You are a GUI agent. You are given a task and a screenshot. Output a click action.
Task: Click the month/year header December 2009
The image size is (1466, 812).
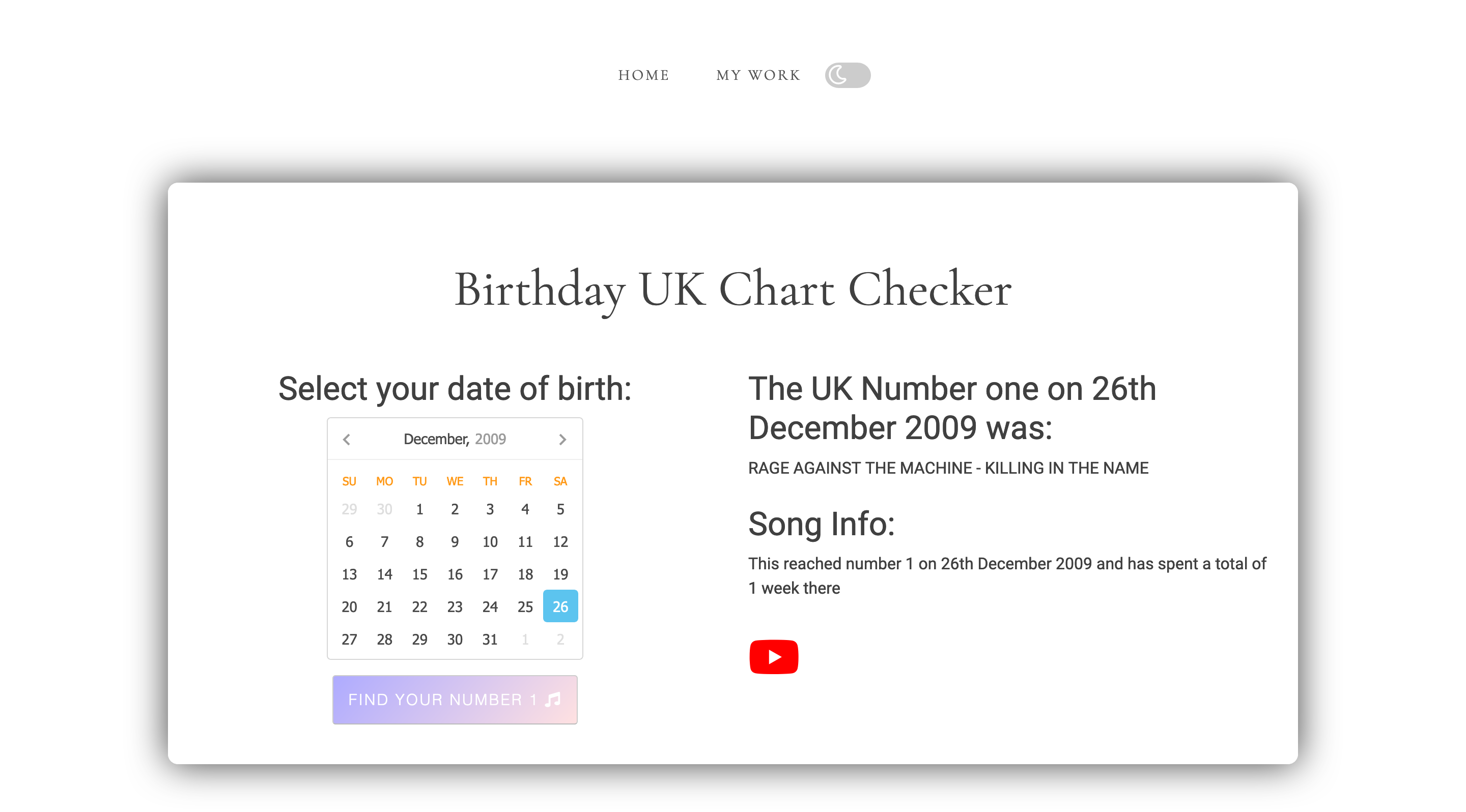coord(455,439)
